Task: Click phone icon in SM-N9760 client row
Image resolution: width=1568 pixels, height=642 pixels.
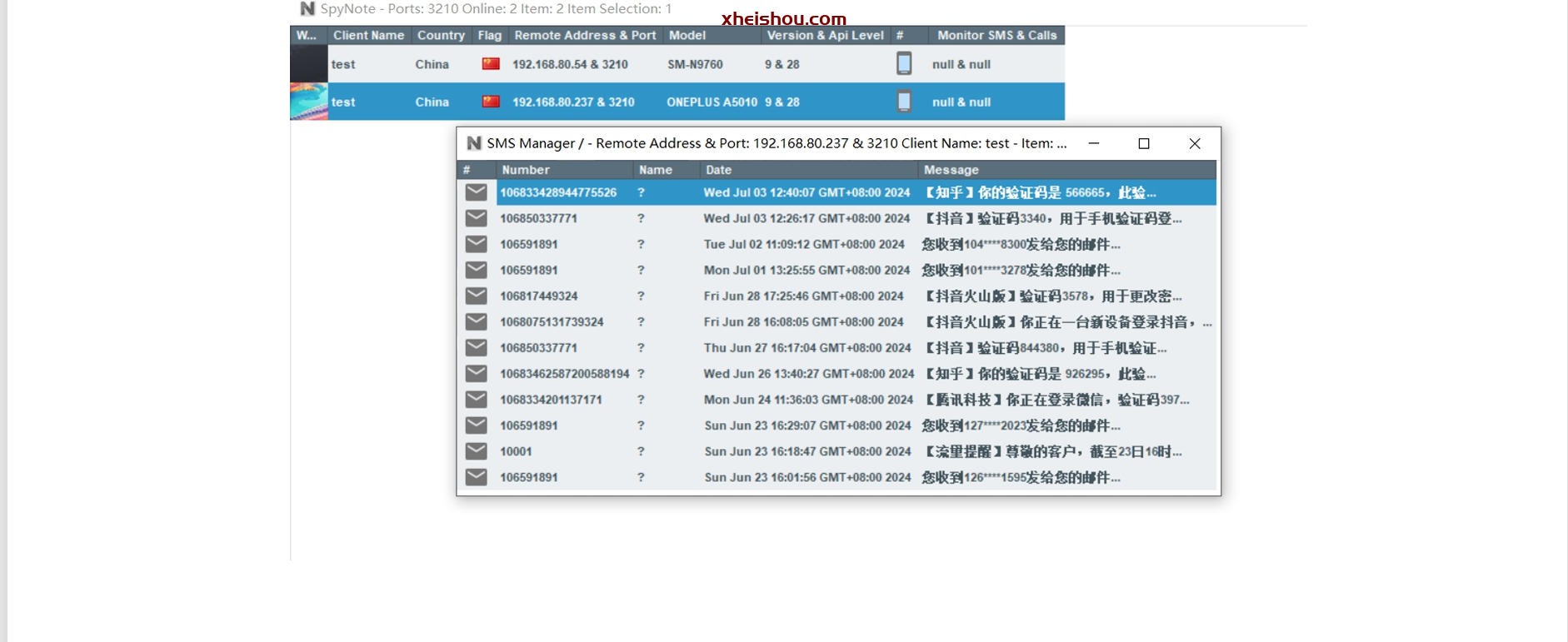Action: [904, 63]
